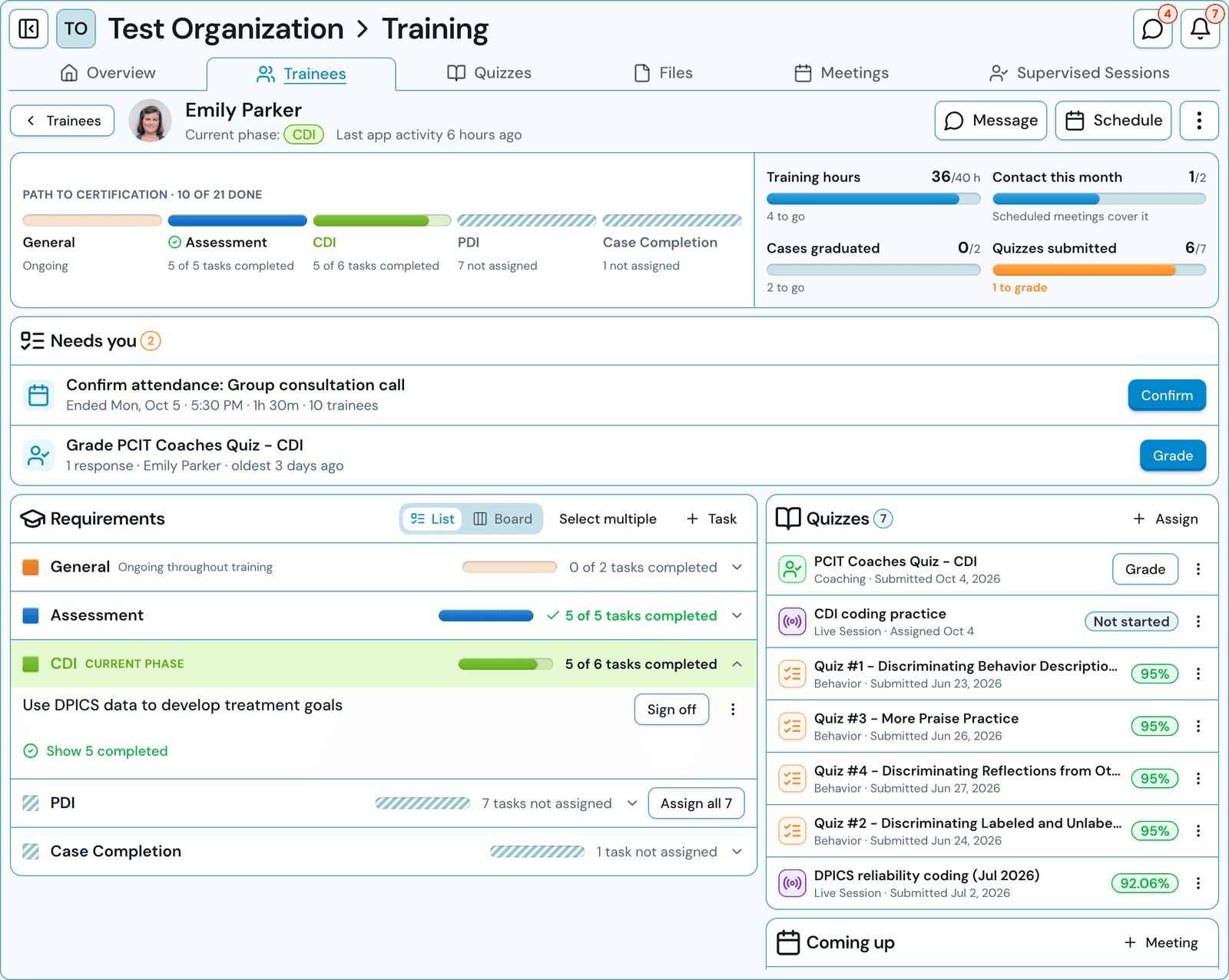Click the Needs you checklist icon
The image size is (1229, 980).
32,341
